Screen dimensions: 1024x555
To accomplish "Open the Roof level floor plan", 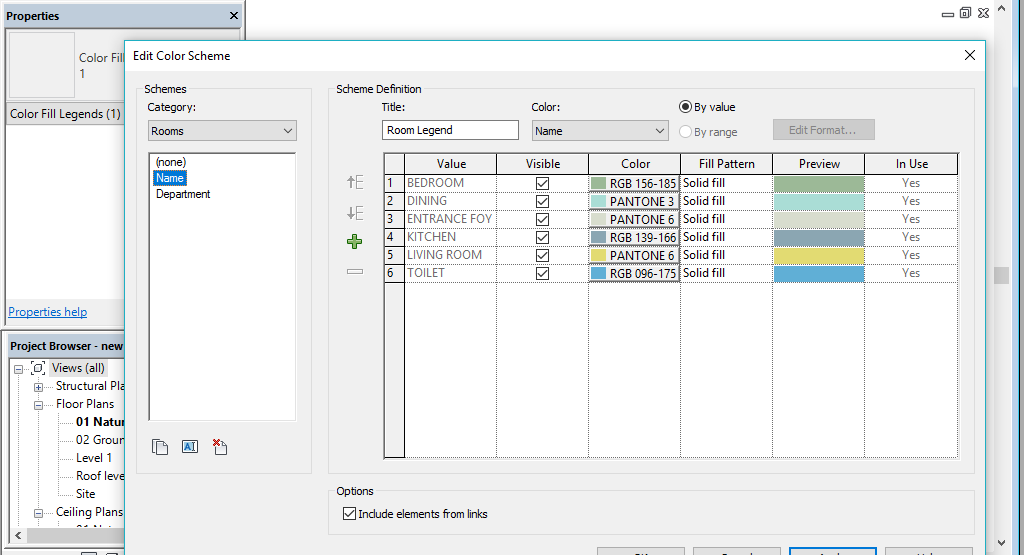I will (x=100, y=476).
